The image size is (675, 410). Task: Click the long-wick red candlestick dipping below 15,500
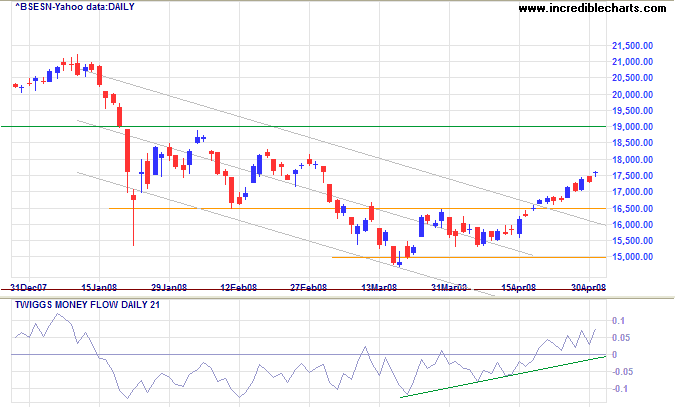(x=133, y=217)
